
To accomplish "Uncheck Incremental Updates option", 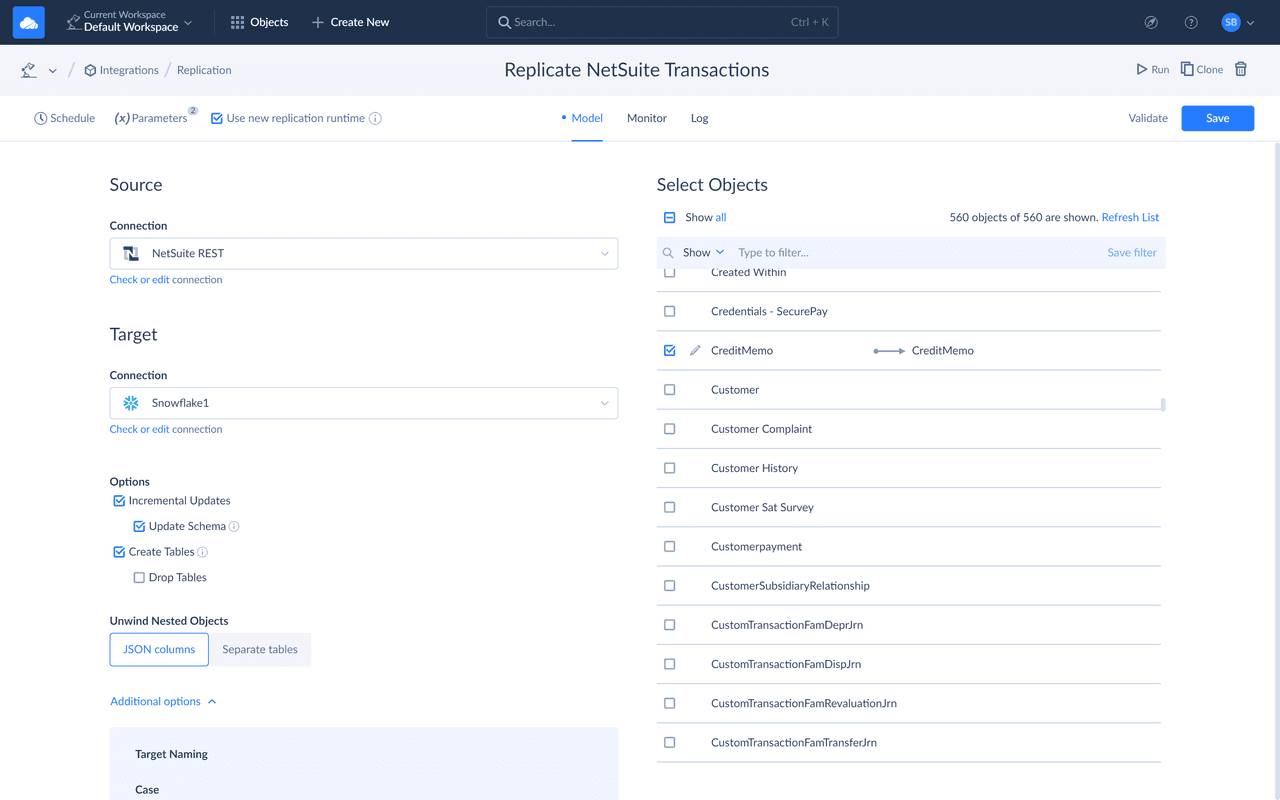I will (x=119, y=501).
